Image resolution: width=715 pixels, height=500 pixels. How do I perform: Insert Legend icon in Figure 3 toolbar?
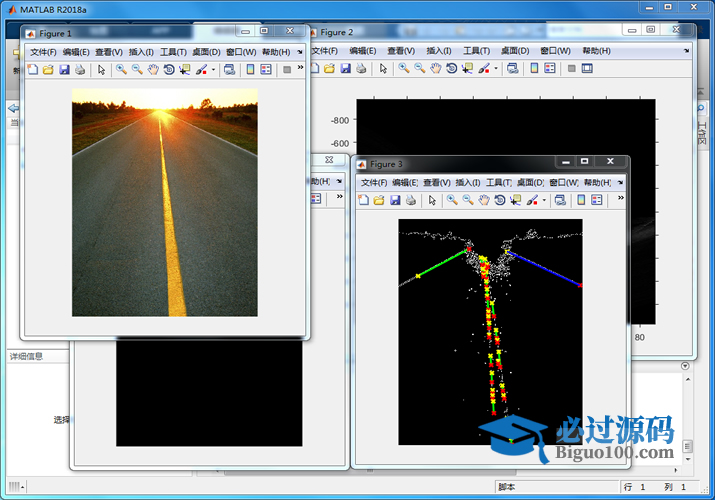click(596, 200)
